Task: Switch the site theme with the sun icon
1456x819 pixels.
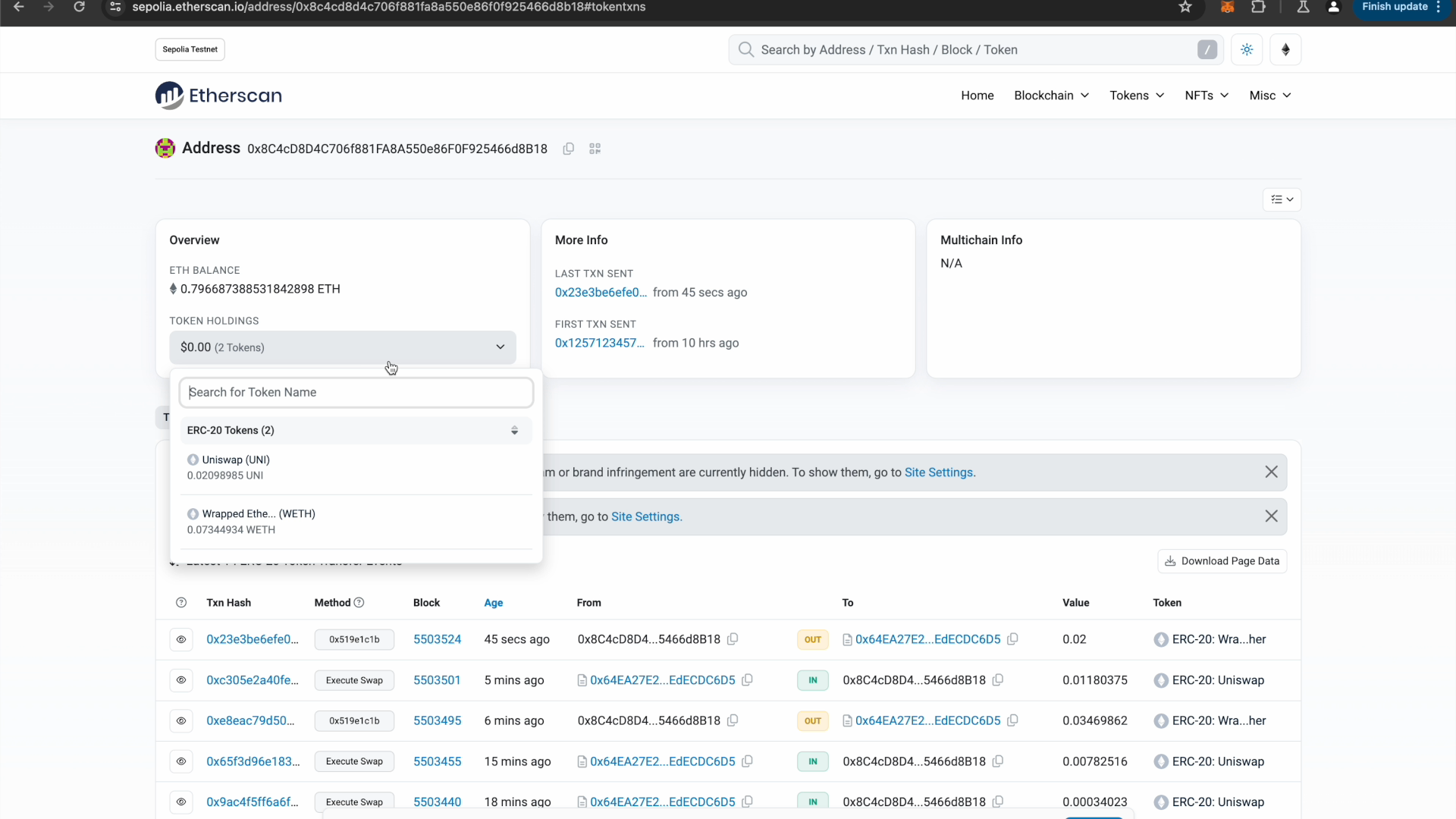Action: [1247, 50]
